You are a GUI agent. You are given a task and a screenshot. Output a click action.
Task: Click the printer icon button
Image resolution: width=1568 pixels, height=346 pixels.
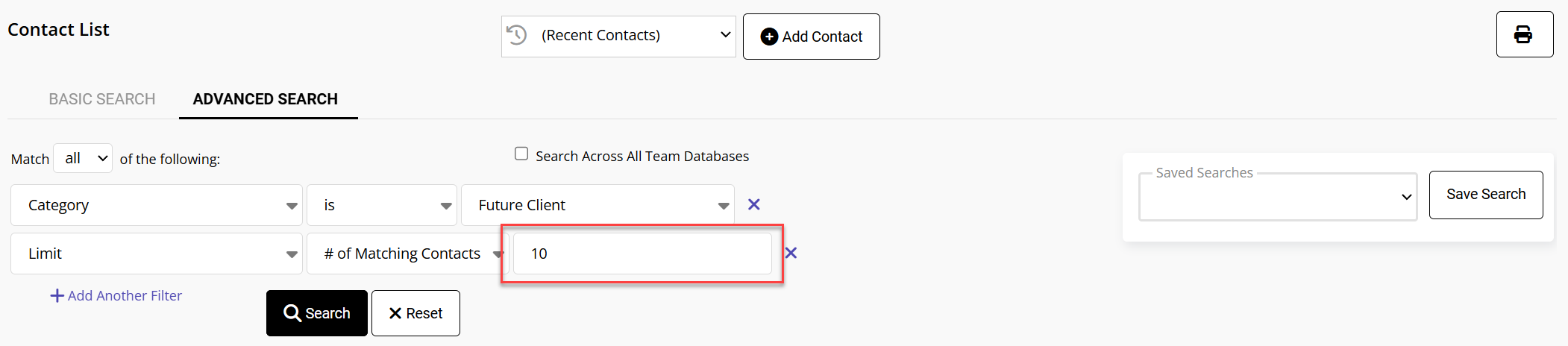(x=1524, y=34)
